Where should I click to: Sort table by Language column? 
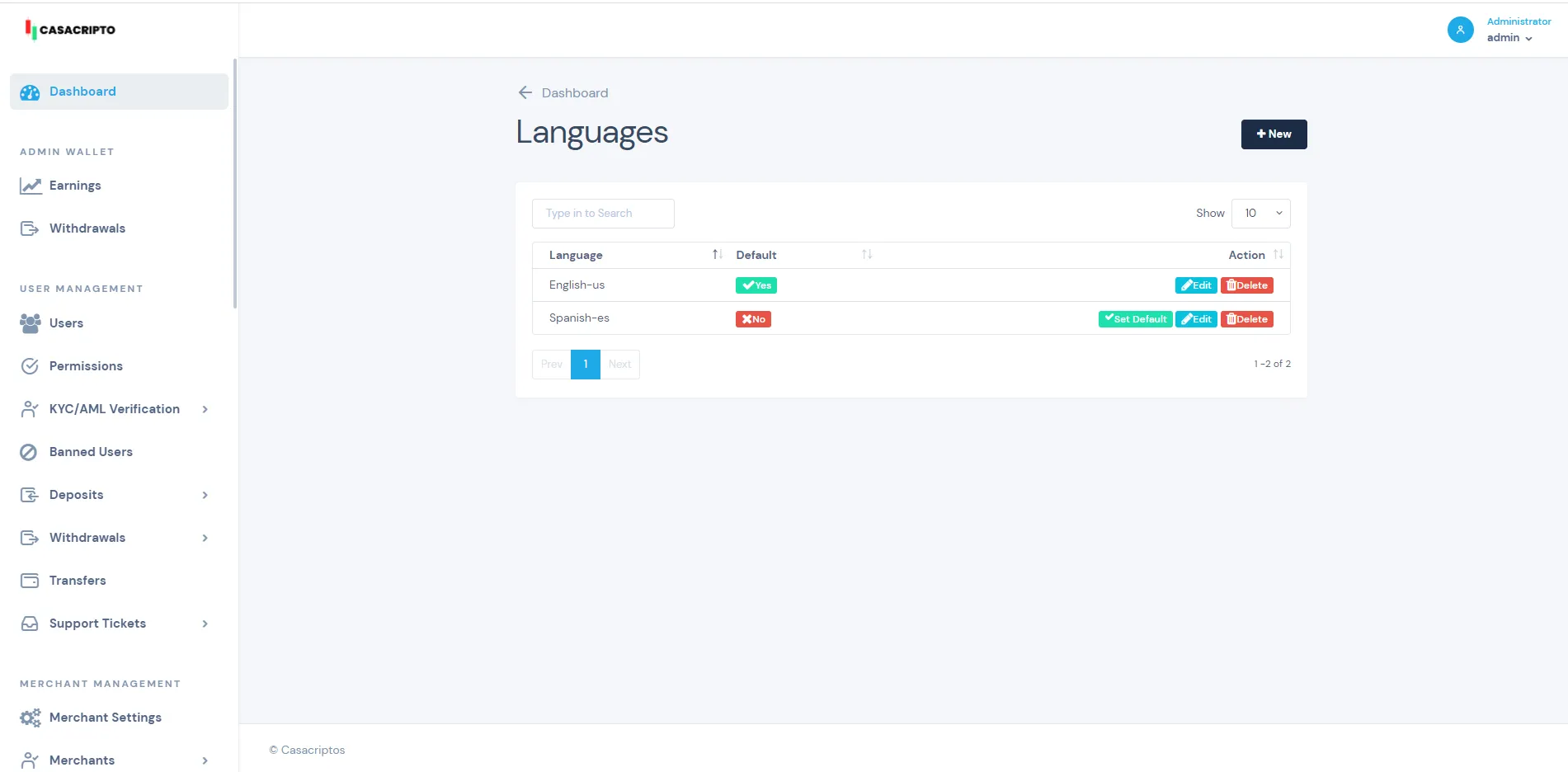(x=717, y=255)
